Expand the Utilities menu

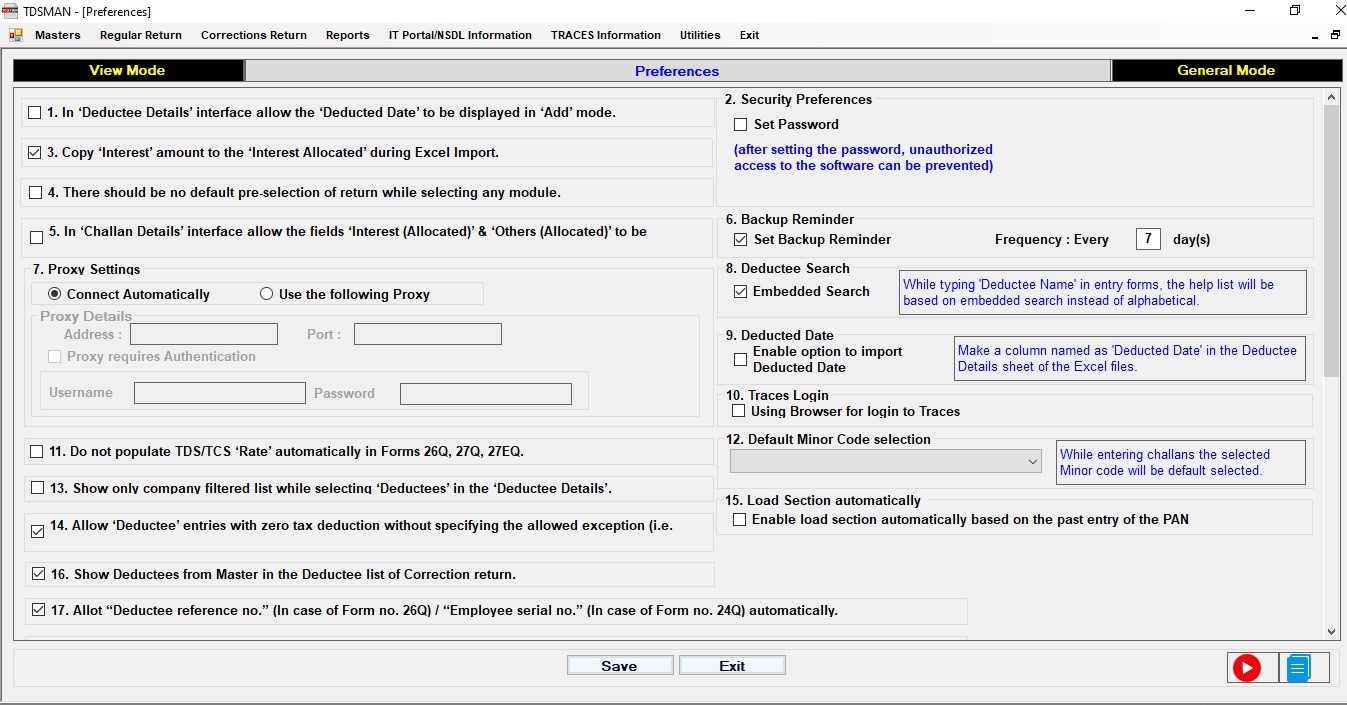click(700, 35)
